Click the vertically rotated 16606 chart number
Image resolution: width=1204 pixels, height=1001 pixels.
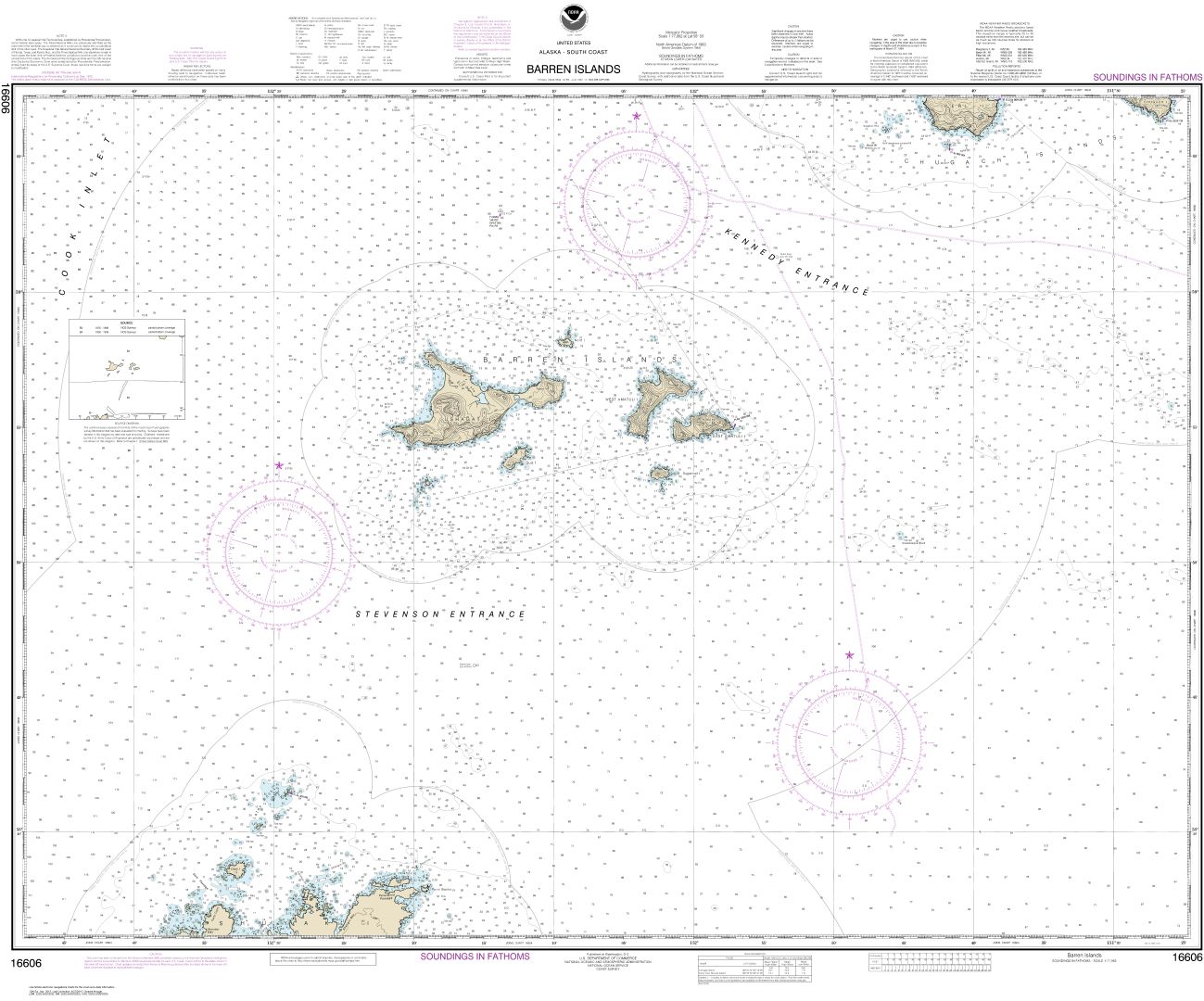pos(7,98)
